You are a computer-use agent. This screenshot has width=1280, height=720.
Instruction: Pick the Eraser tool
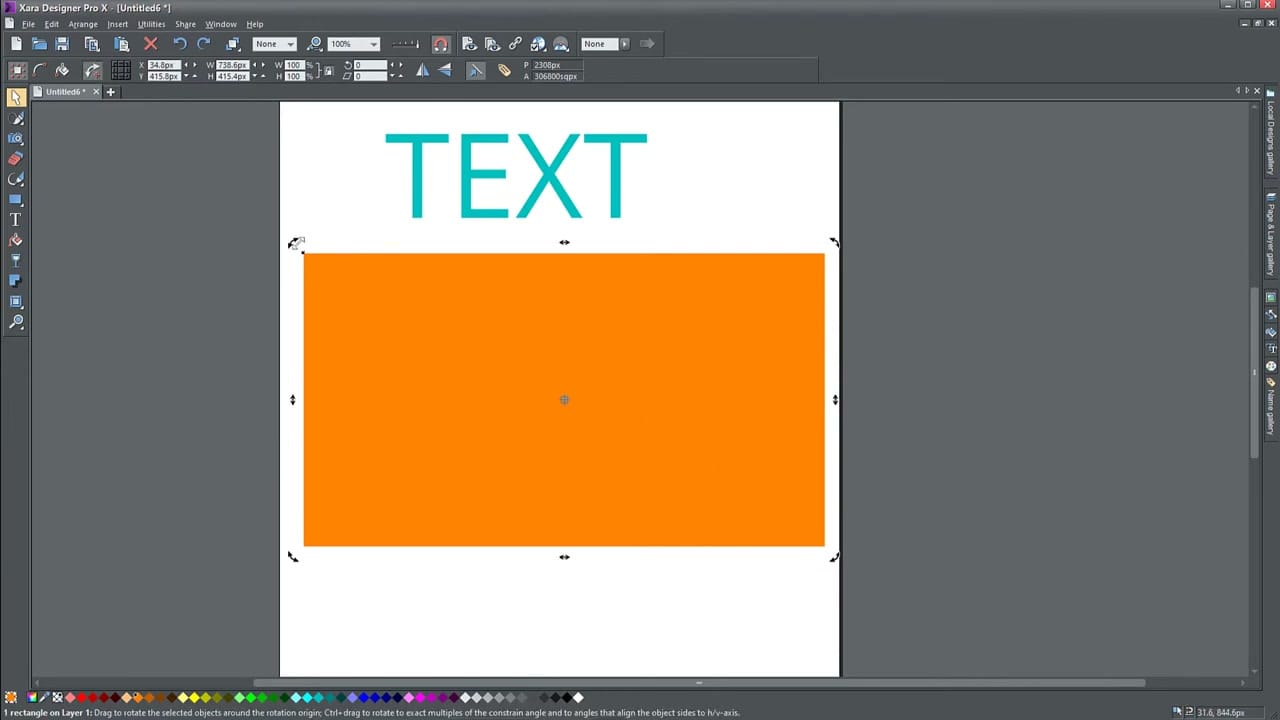(16, 158)
